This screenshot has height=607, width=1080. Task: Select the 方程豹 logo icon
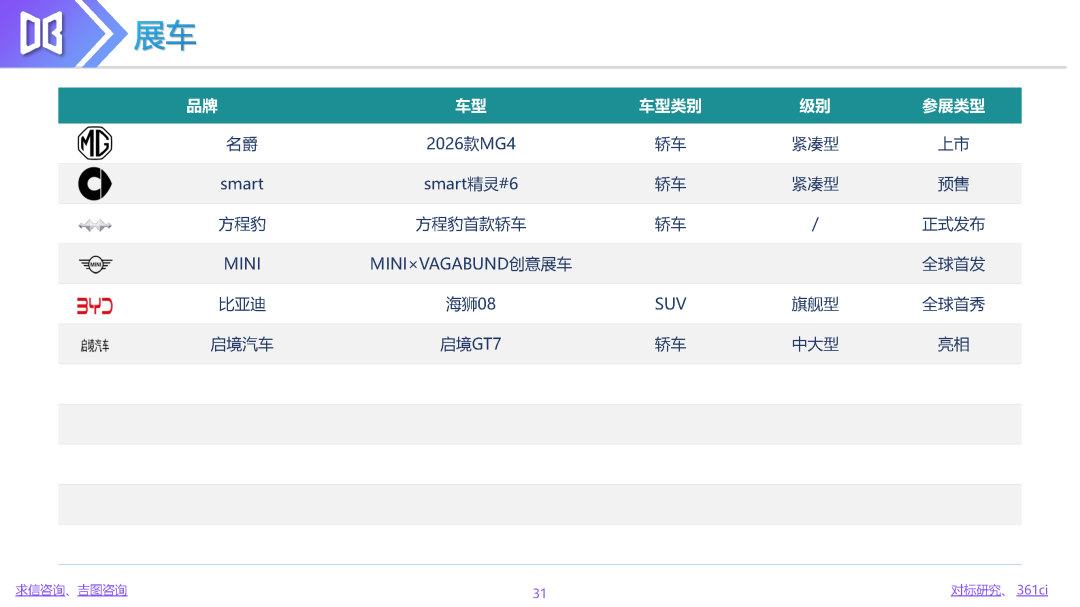point(95,225)
